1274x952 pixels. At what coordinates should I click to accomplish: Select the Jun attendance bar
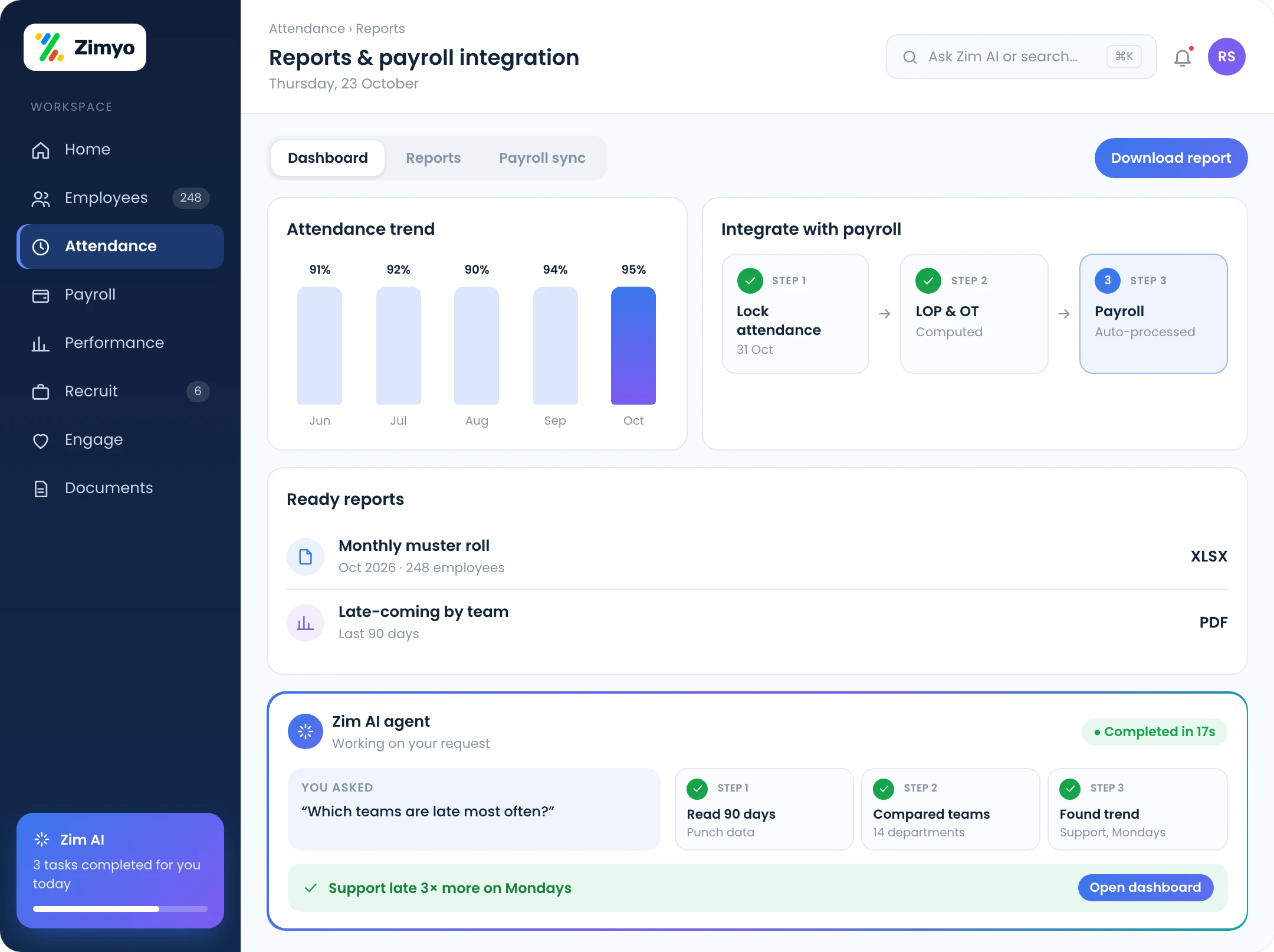[320, 346]
